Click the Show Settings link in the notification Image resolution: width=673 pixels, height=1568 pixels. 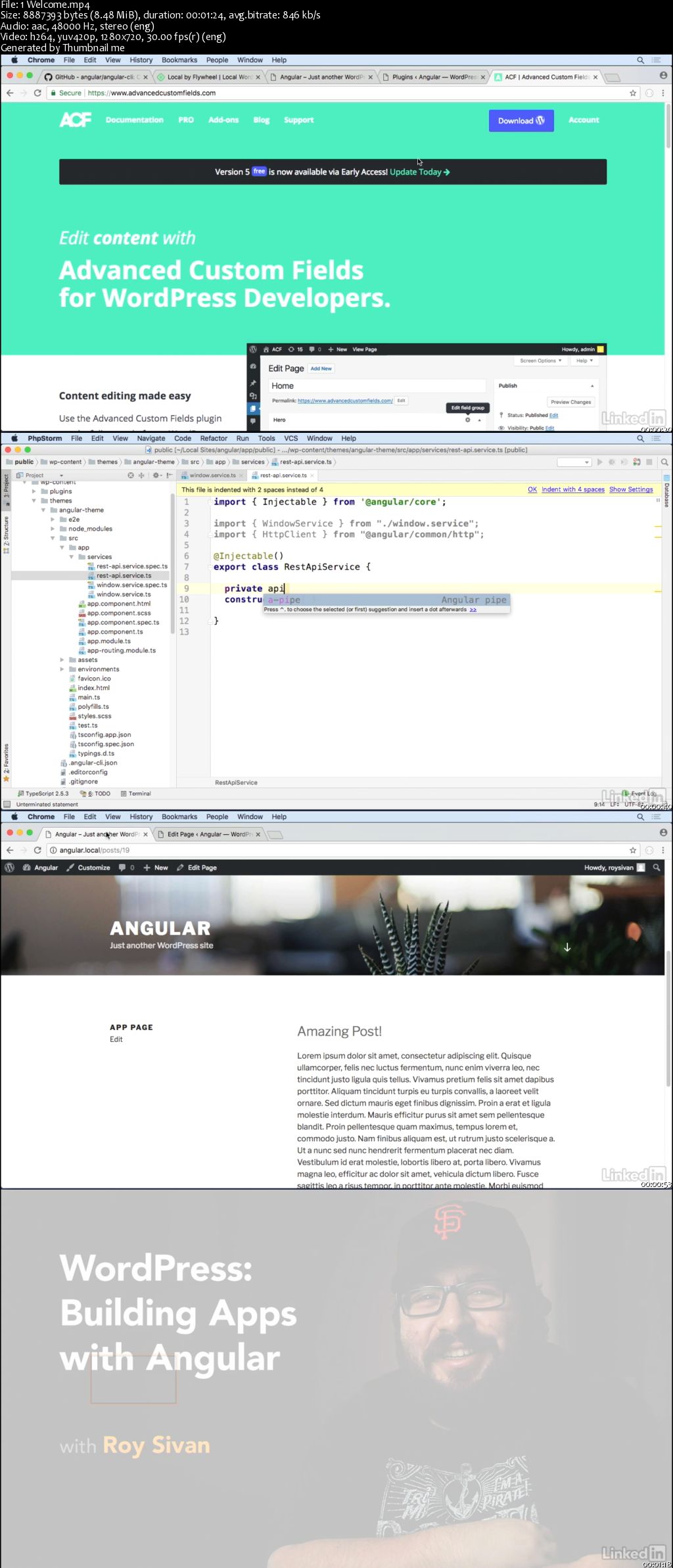631,489
